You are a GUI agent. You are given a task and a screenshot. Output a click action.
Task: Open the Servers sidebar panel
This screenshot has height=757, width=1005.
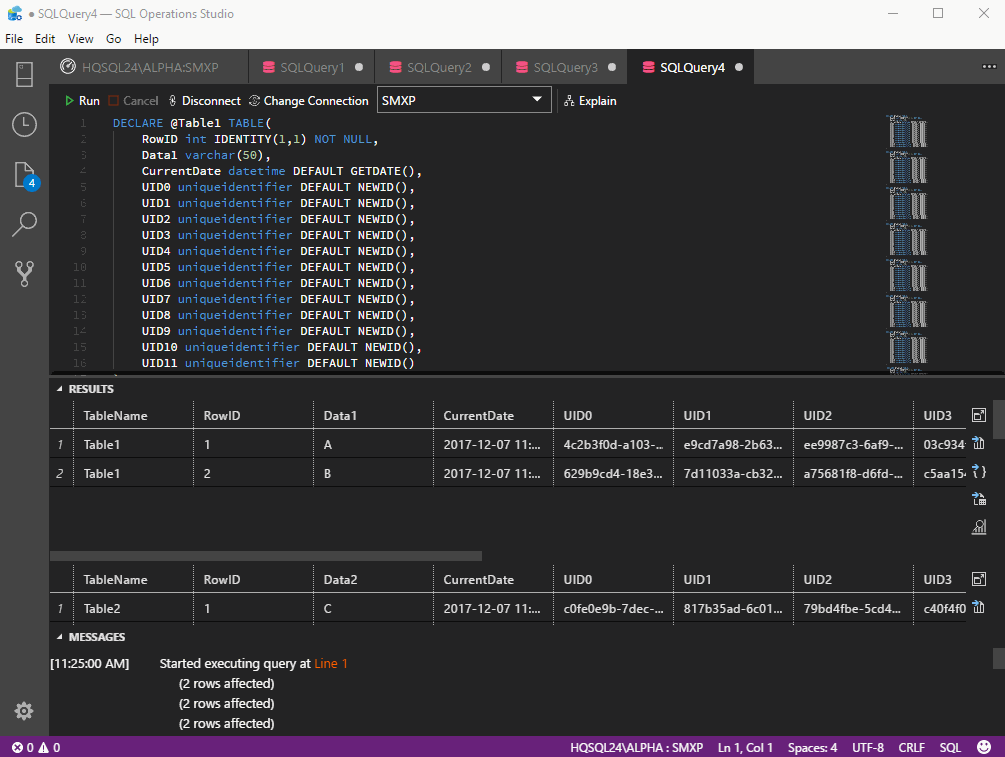24,74
